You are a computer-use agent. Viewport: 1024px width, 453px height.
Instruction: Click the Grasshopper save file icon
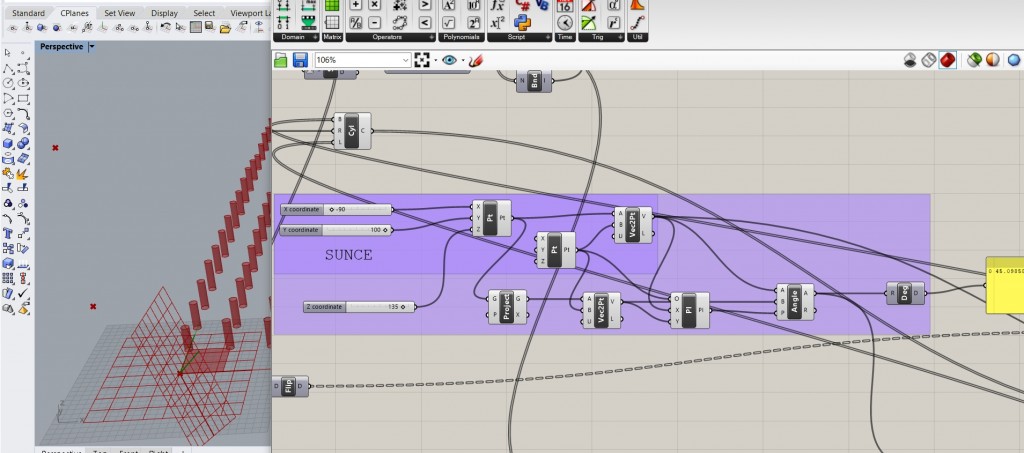click(300, 60)
